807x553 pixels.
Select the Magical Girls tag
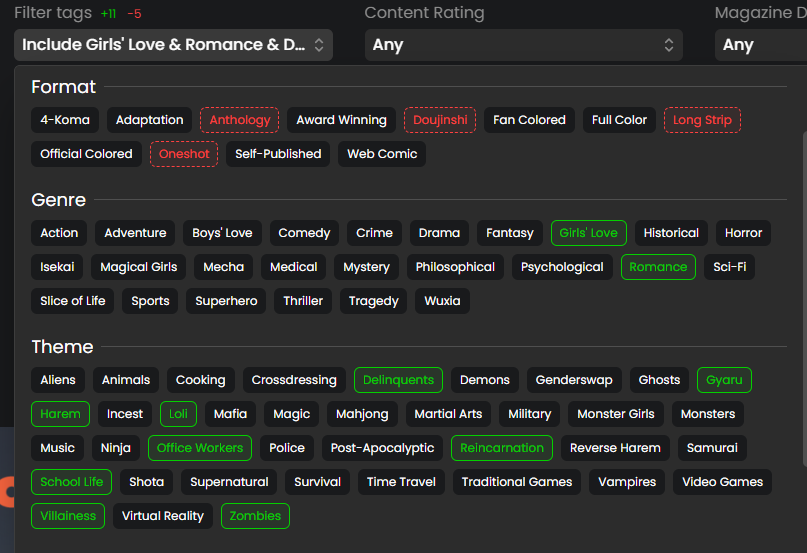tap(138, 267)
